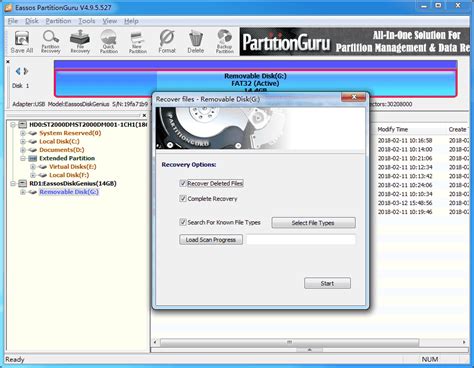Viewport: 474px width, 368px height.
Task: Close the left tree panel with X
Action: tap(144, 115)
